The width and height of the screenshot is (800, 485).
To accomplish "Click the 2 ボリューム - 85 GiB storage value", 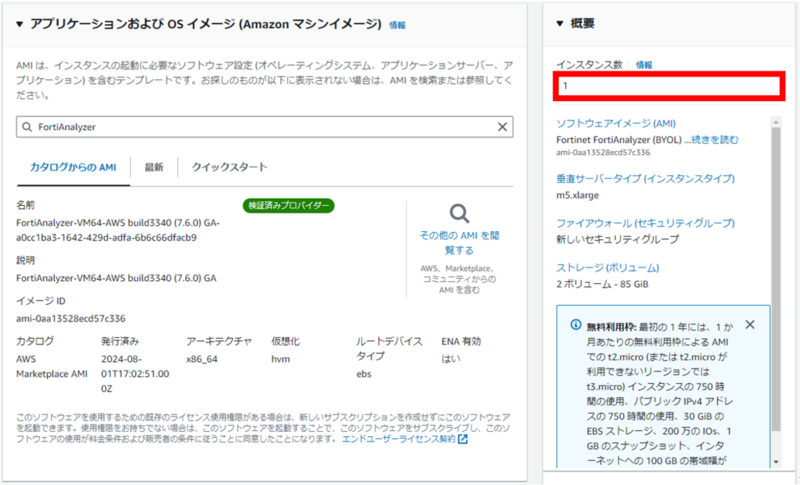I will tap(602, 284).
